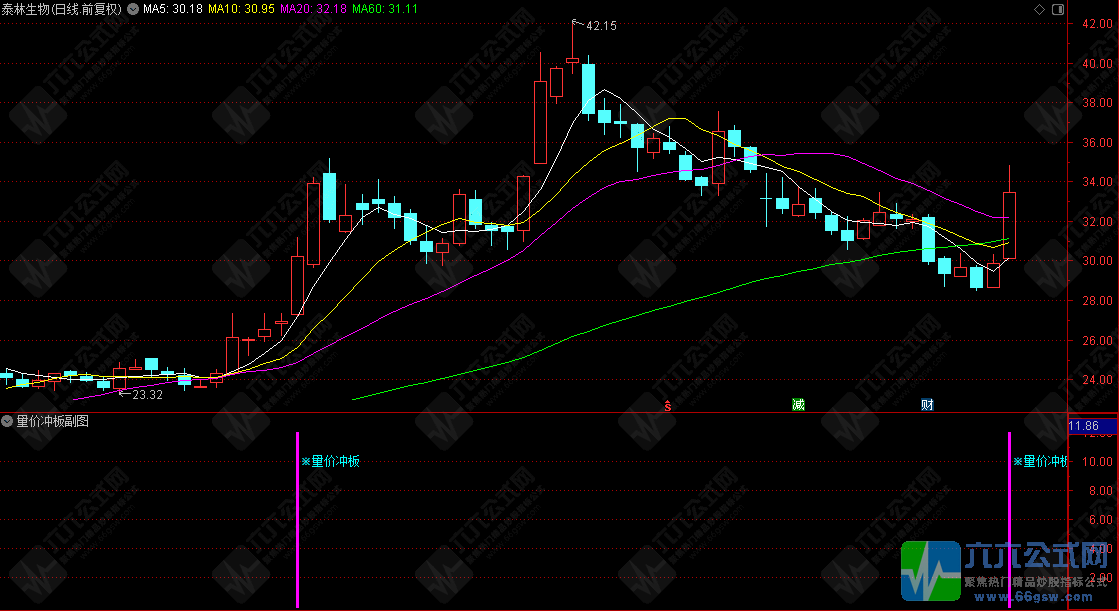This screenshot has height=611, width=1119.
Task: Click the 10.00 label on the sub-chart axis
Action: click(1097, 462)
